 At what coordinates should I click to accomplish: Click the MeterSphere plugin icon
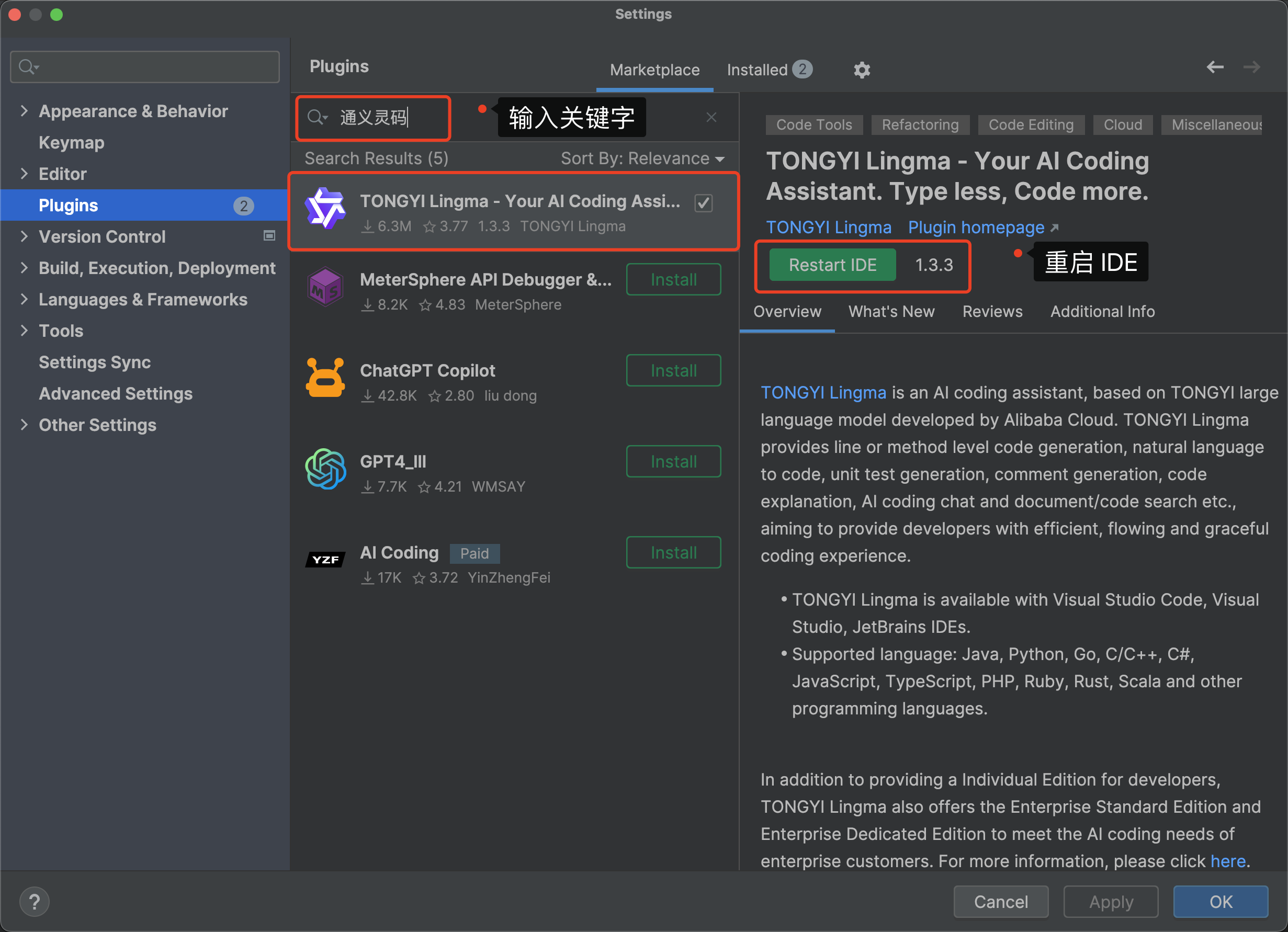tap(325, 287)
